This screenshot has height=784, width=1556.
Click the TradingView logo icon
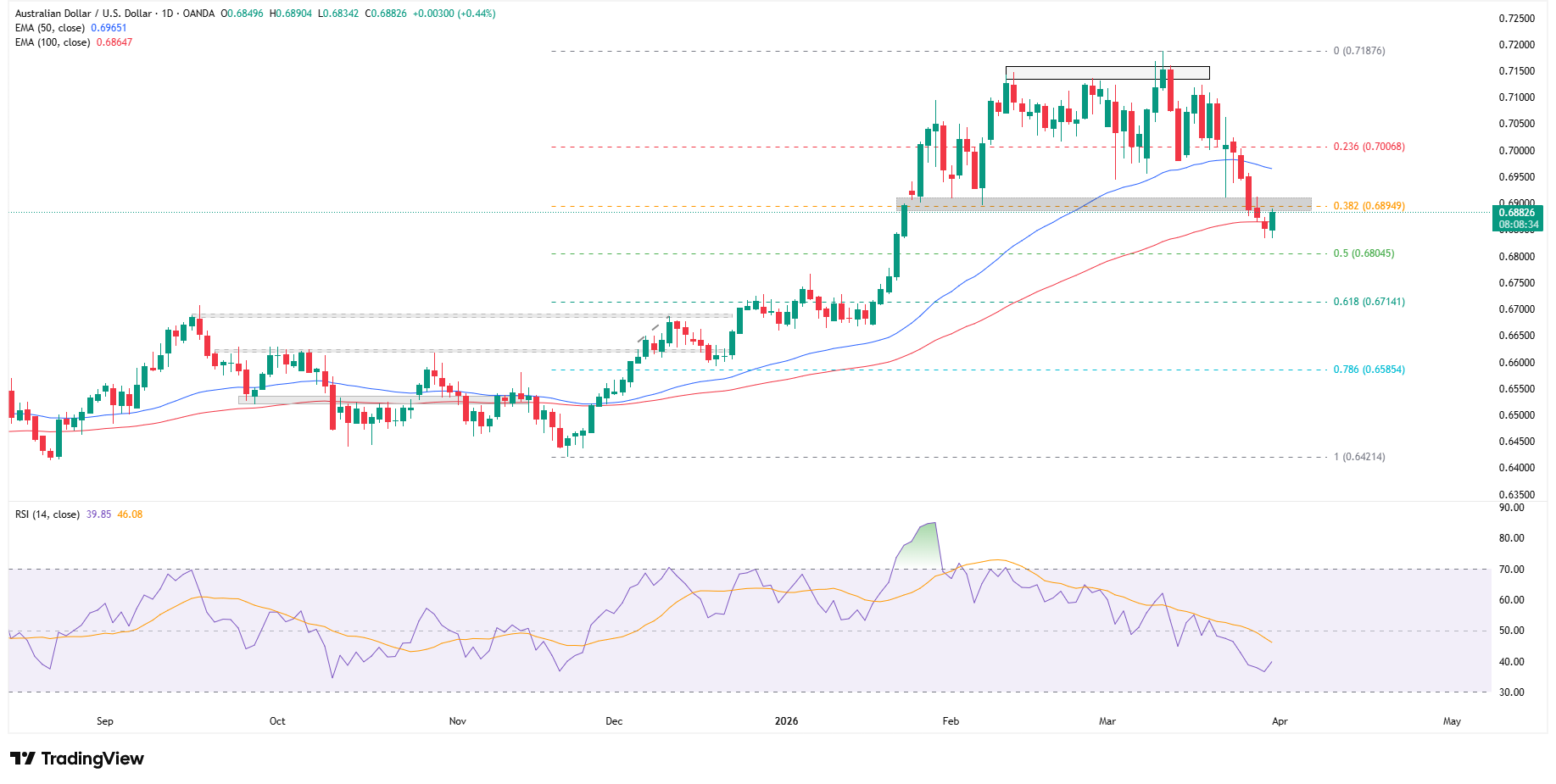coord(23,759)
